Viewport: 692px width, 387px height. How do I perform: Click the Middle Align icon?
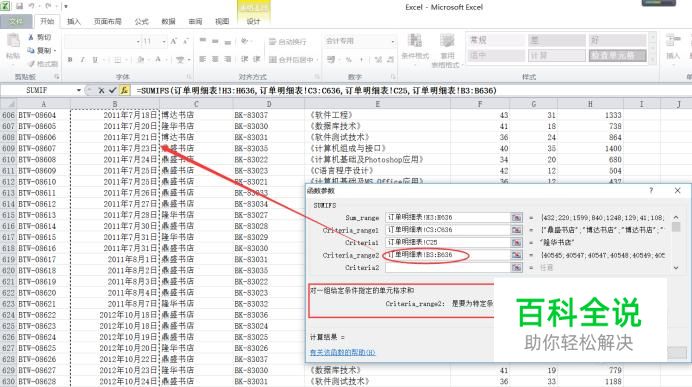click(215, 41)
